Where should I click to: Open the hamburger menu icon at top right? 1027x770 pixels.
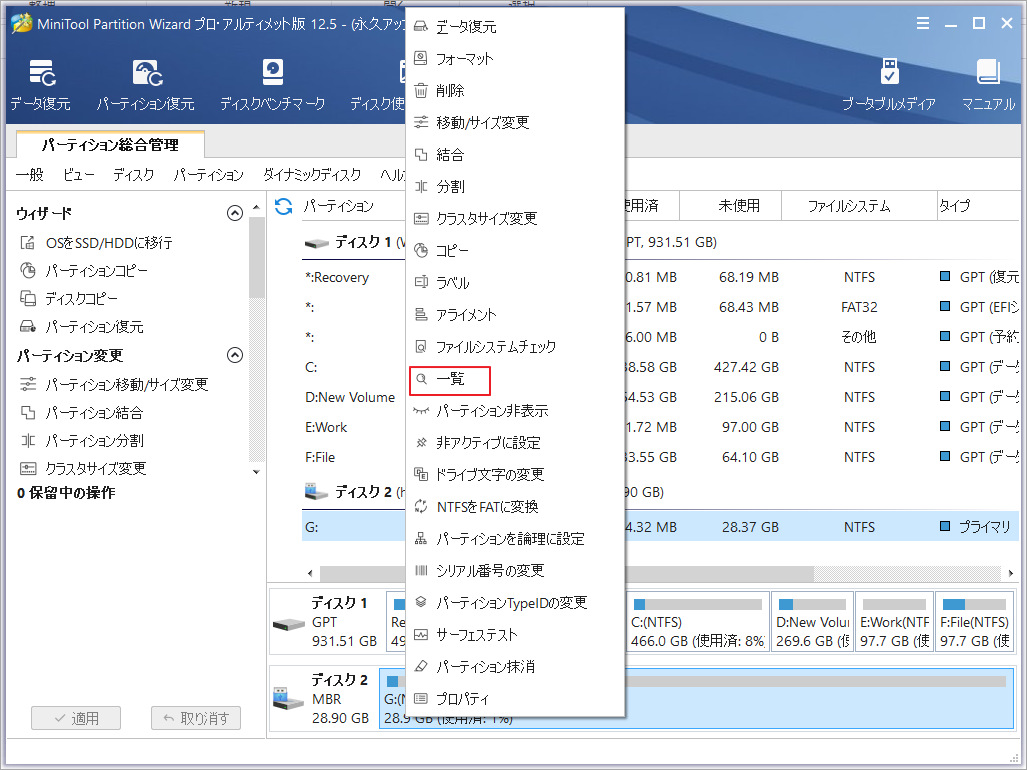click(x=922, y=23)
